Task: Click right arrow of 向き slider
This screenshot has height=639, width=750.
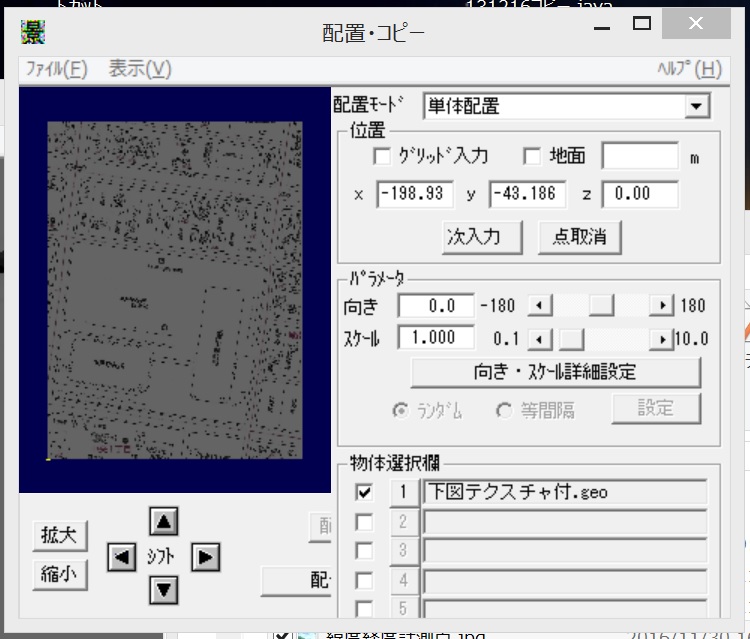Action: (x=662, y=305)
